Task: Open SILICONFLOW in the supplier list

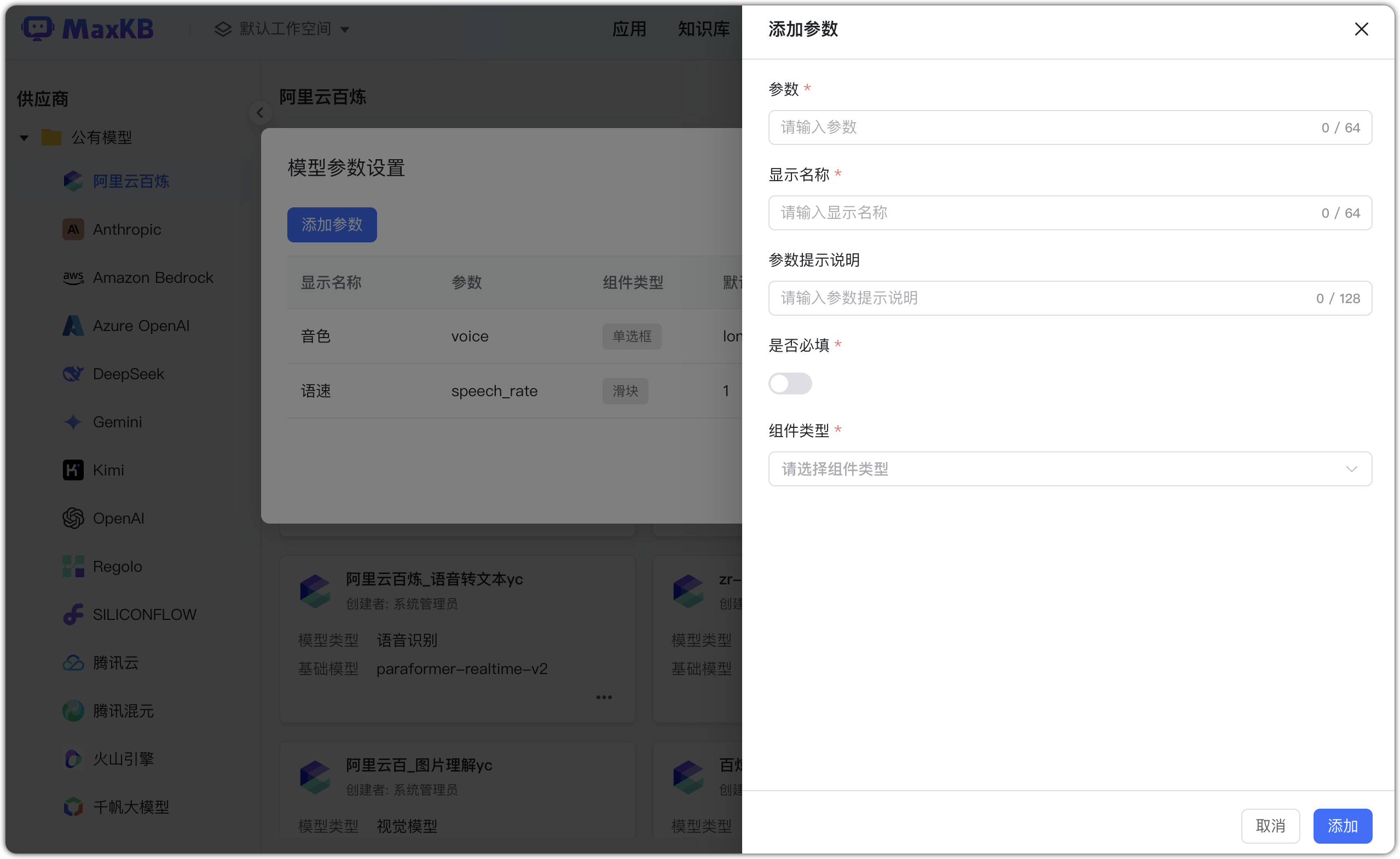Action: [x=145, y=615]
